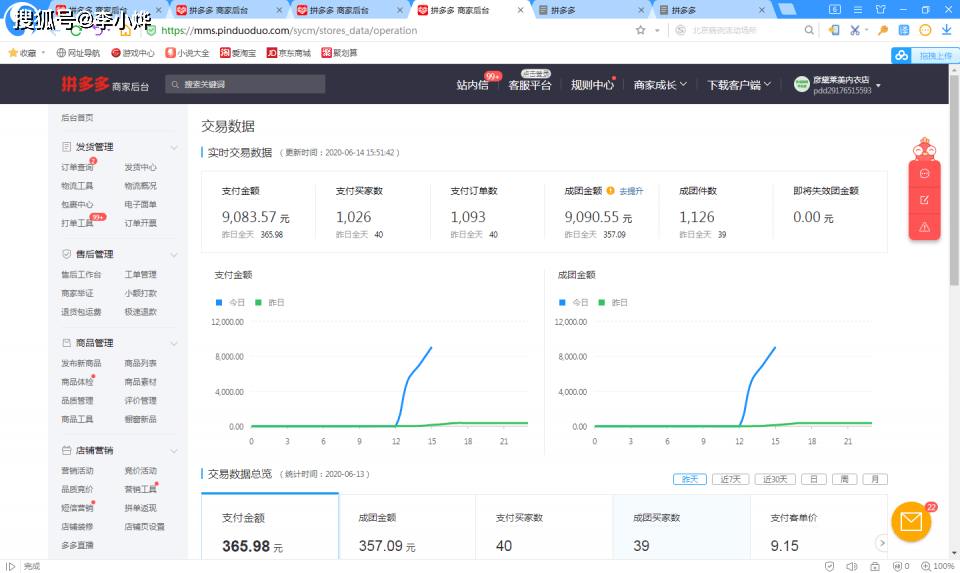Click the red floating chat bubble icon

tap(924, 174)
